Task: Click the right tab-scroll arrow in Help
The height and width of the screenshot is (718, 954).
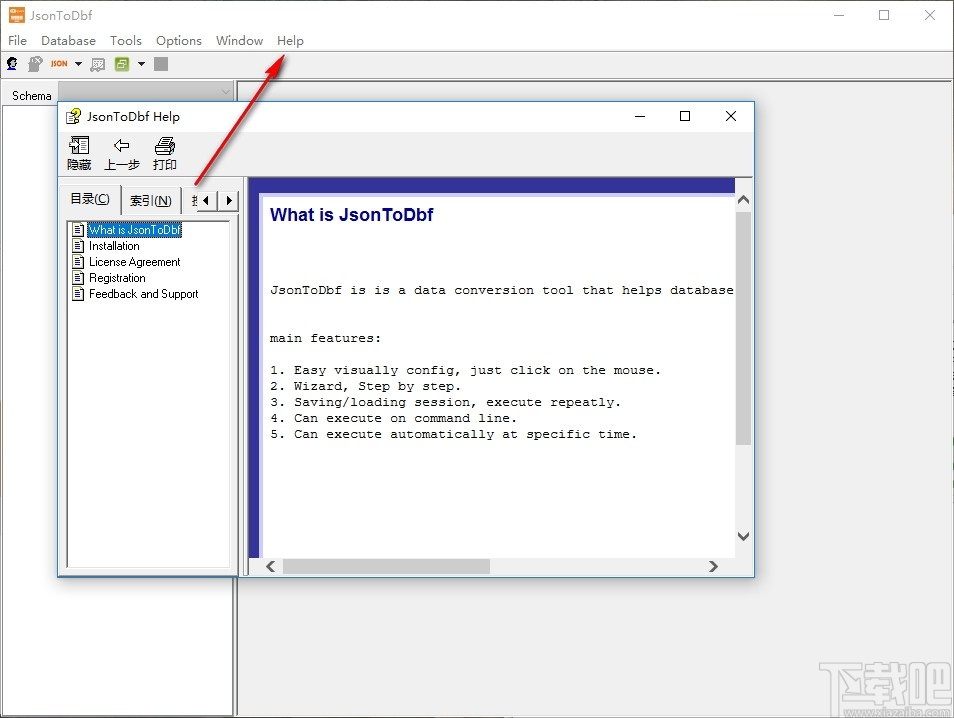Action: click(x=228, y=200)
